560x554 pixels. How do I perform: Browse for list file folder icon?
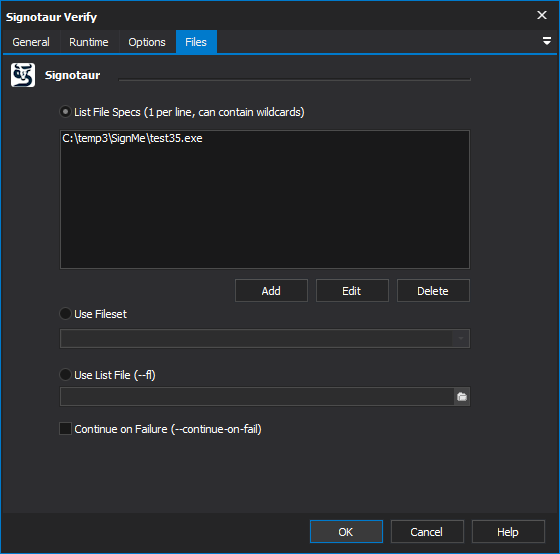click(462, 396)
